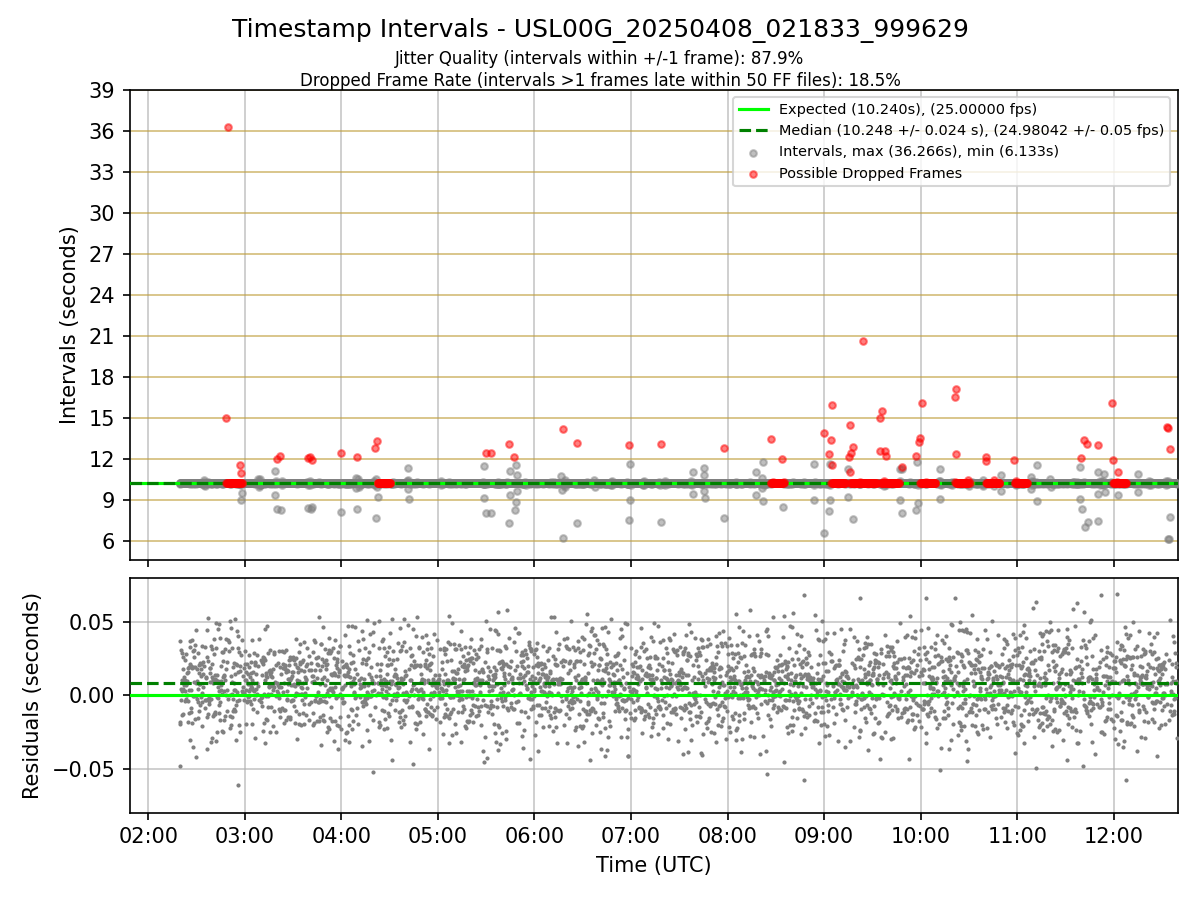Click the red point near 15 seconds before 03:00
Viewport: 1200px width, 900px height.
[226, 418]
